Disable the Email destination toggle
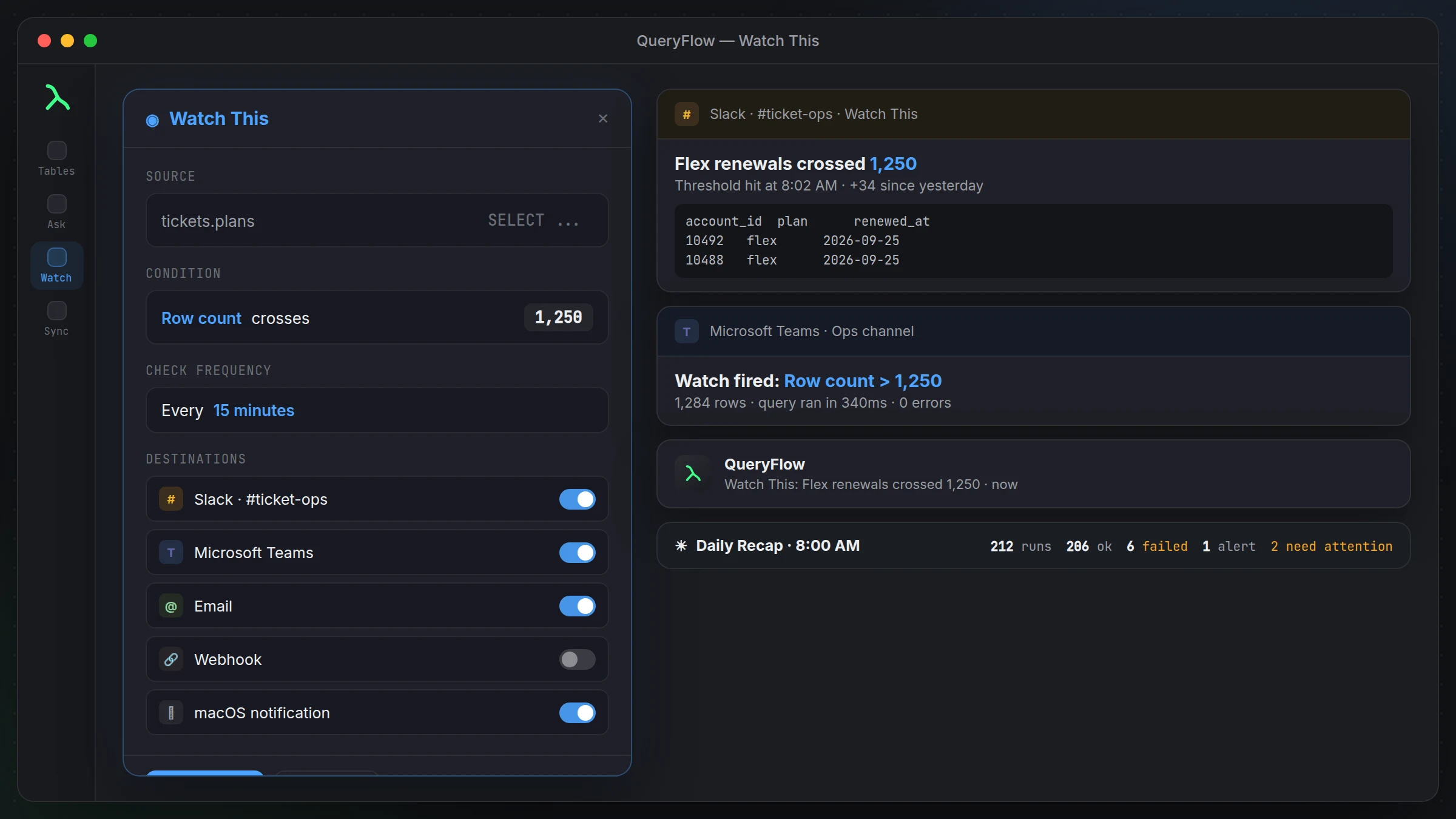Screen dimensions: 1456x819 [x=577, y=606]
